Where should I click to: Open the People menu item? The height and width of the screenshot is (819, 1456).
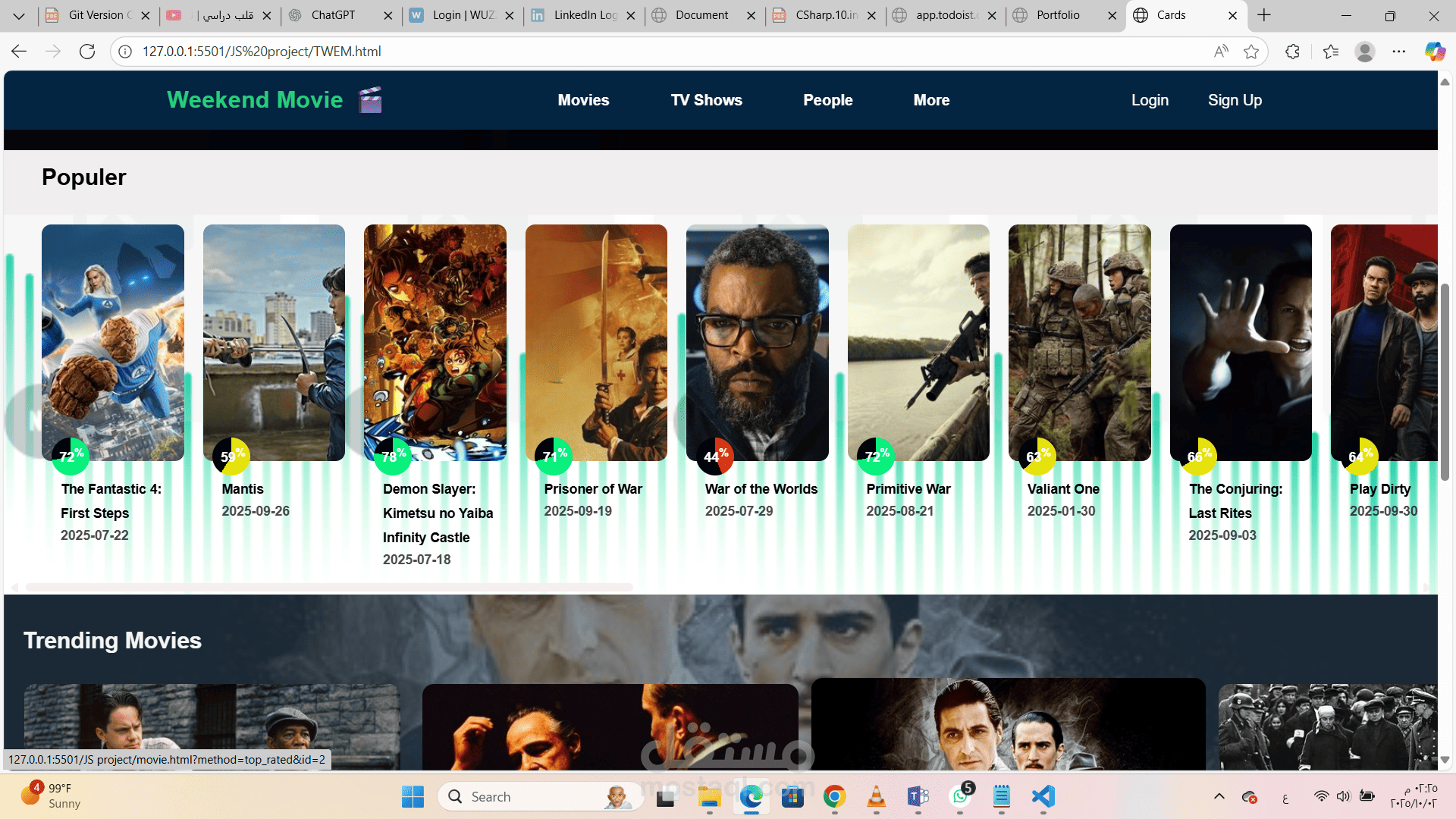click(828, 100)
